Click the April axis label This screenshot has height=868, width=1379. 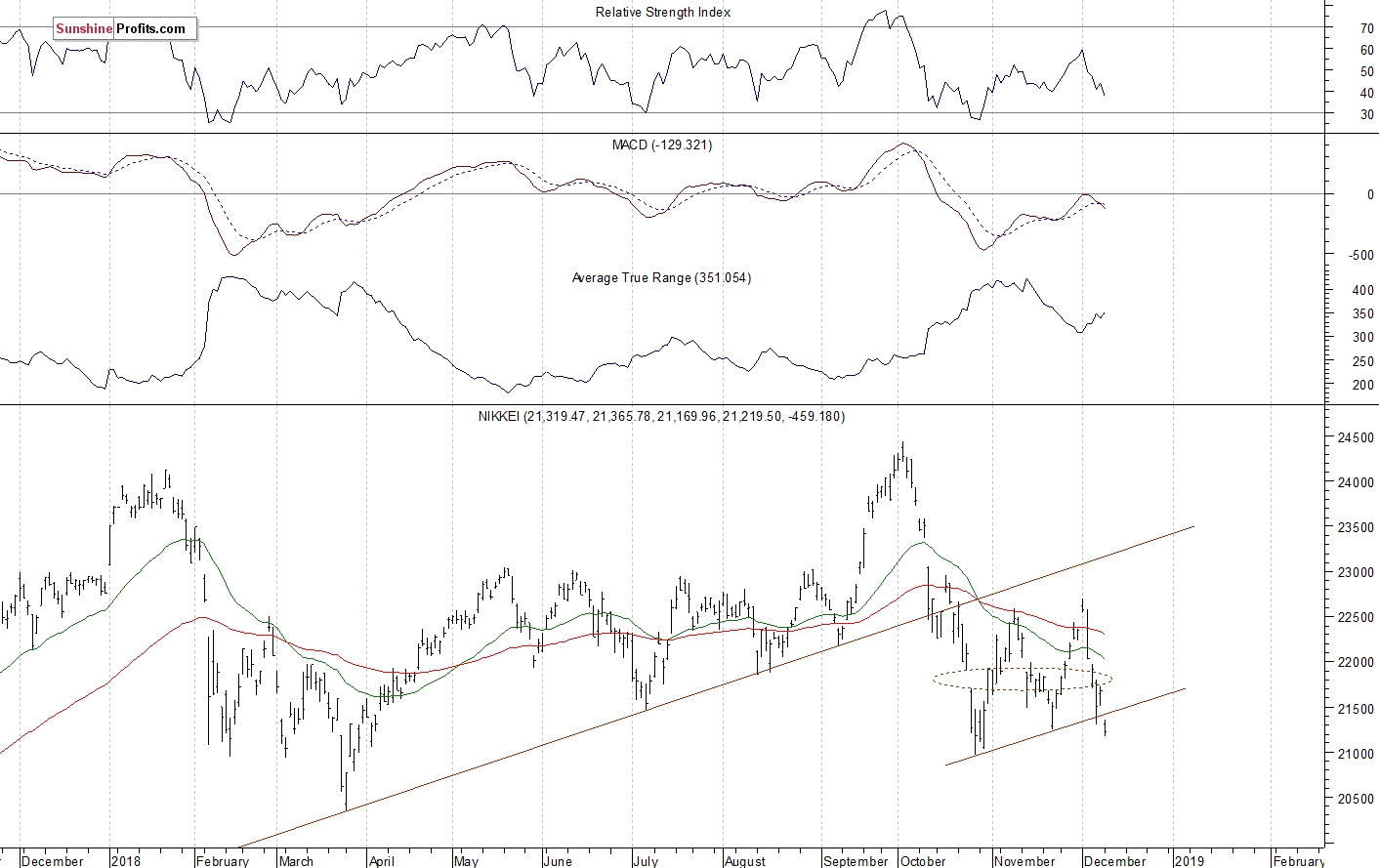click(x=382, y=861)
